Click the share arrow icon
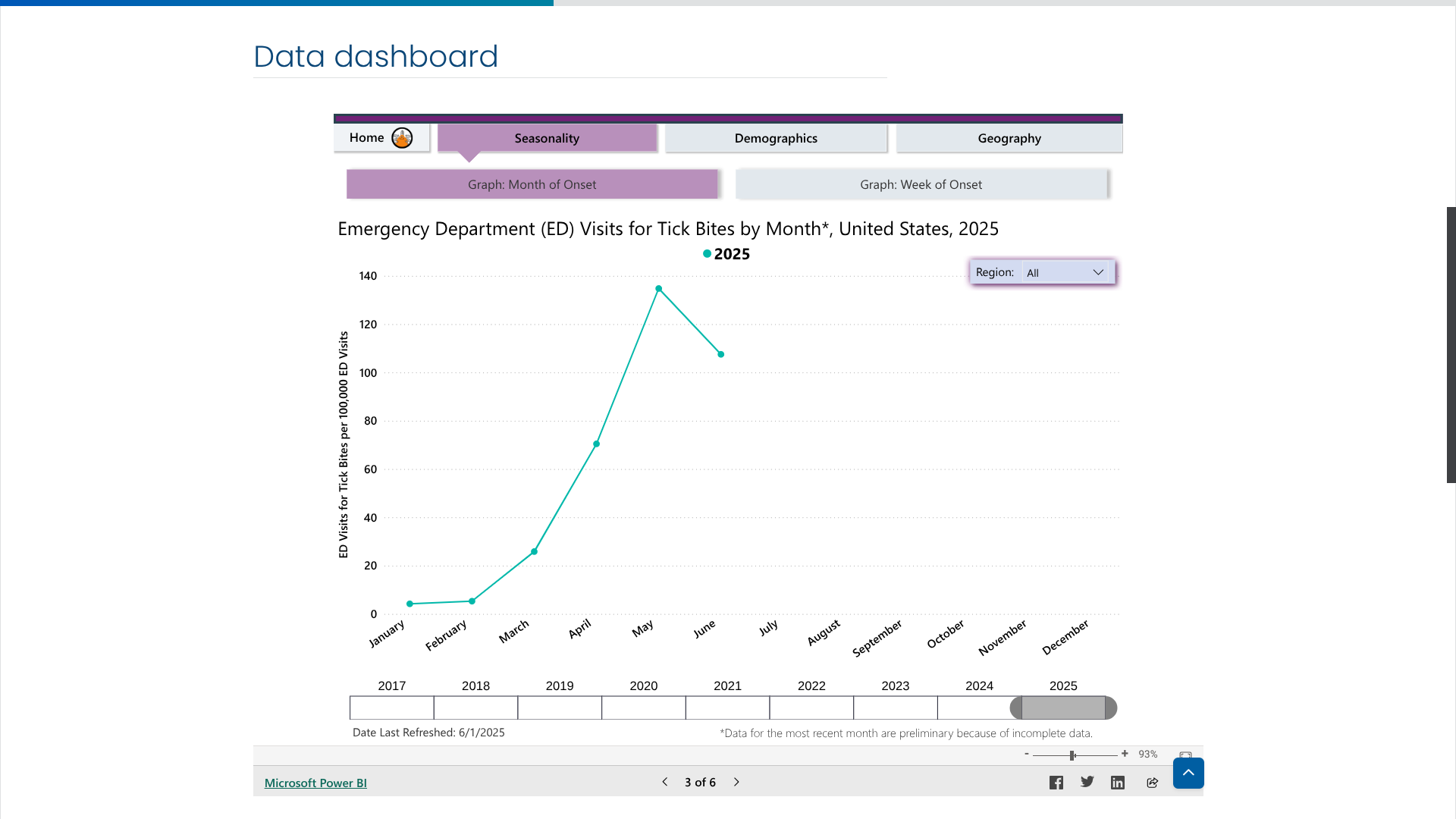This screenshot has height=819, width=1456. (x=1152, y=783)
